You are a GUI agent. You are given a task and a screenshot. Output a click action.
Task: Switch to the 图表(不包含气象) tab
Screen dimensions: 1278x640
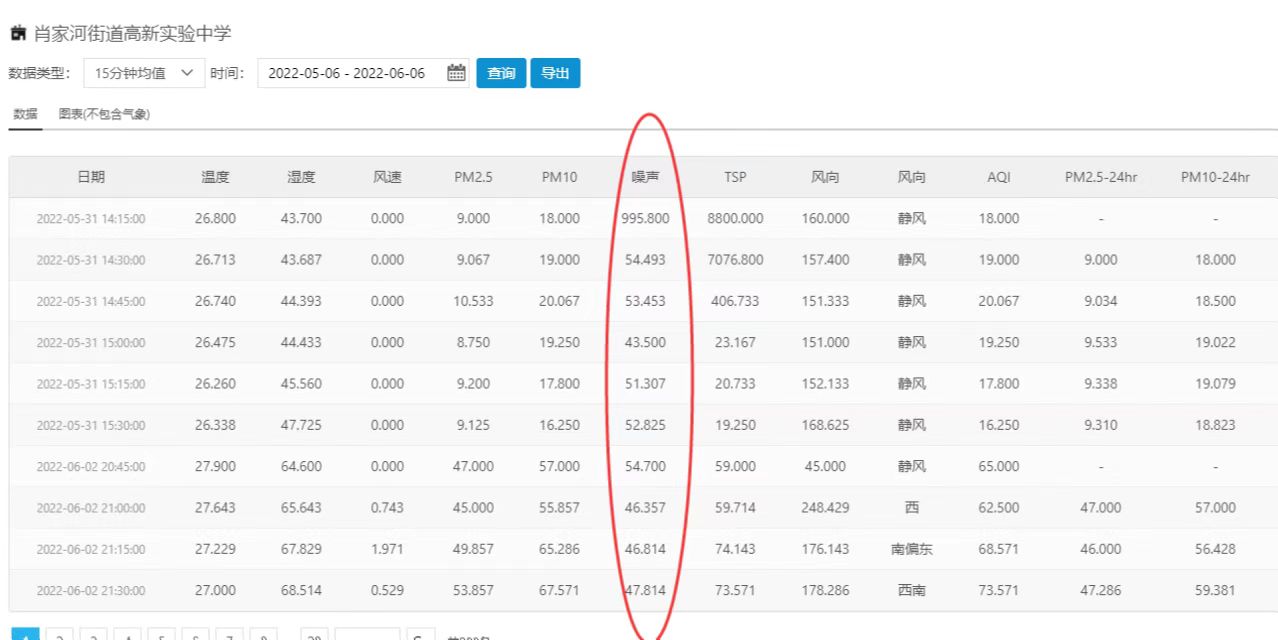[104, 114]
